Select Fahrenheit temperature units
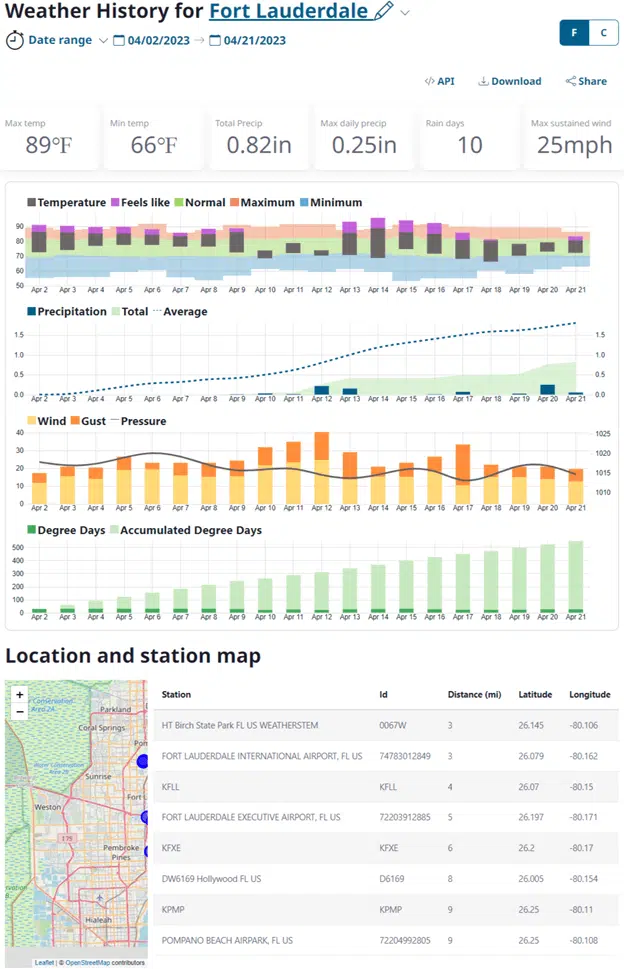This screenshot has width=624, height=969. 574,33
